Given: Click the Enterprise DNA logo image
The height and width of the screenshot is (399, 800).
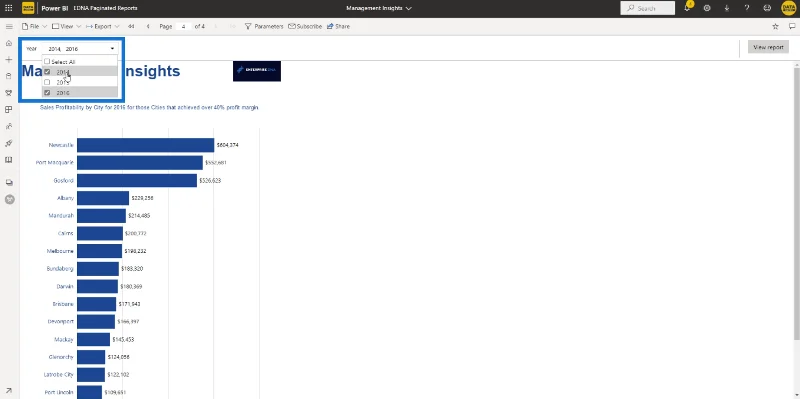Looking at the screenshot, I should [x=257, y=71].
